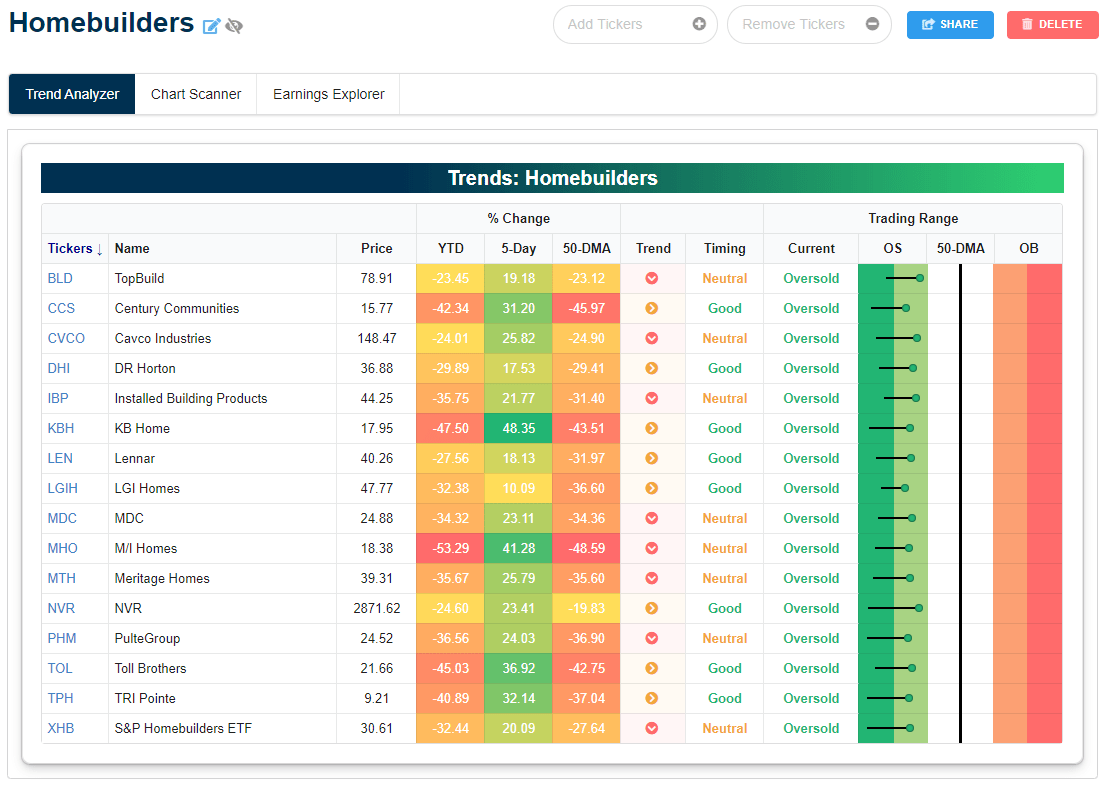The height and width of the screenshot is (786, 1107).
Task: Click the sort arrow on Tickers column
Action: [98, 248]
